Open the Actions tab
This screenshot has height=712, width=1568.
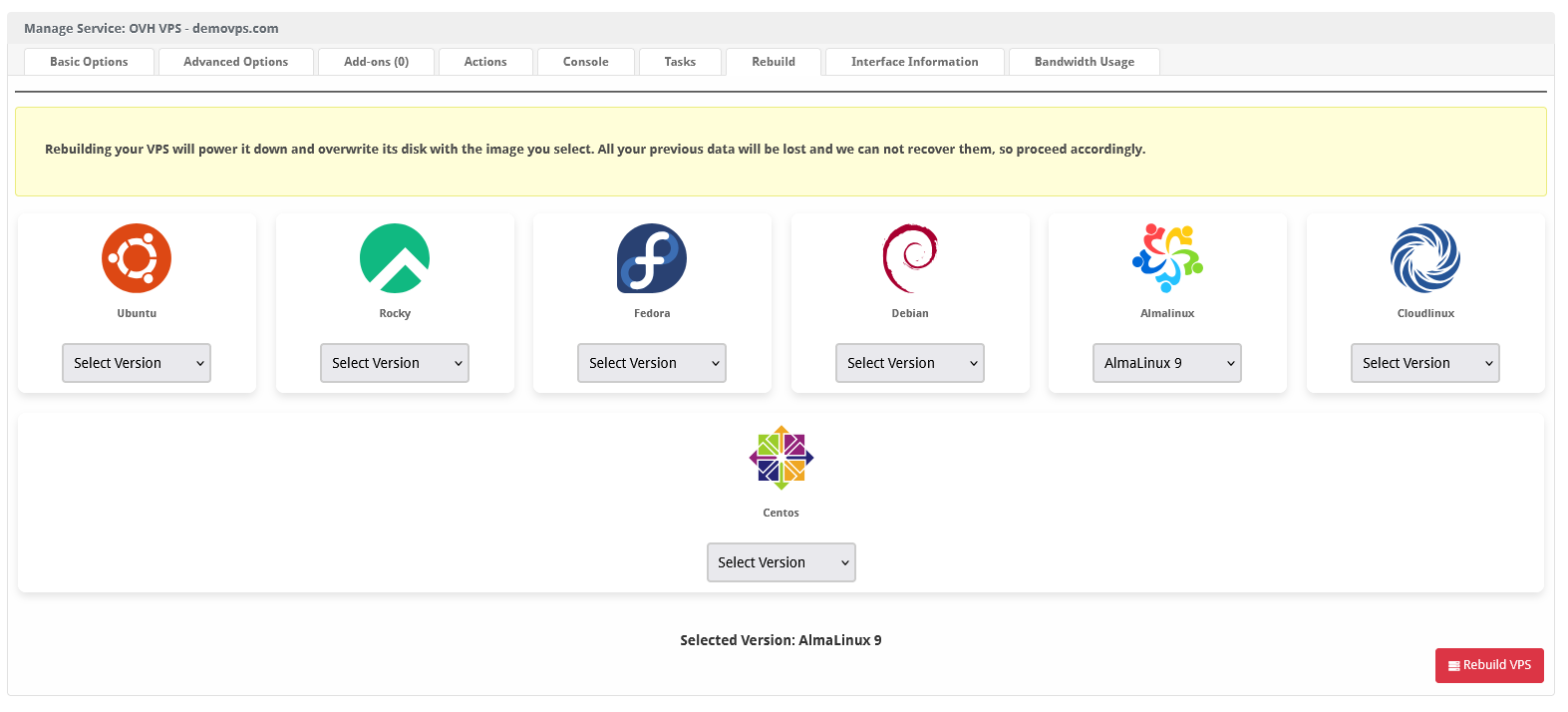pos(485,62)
